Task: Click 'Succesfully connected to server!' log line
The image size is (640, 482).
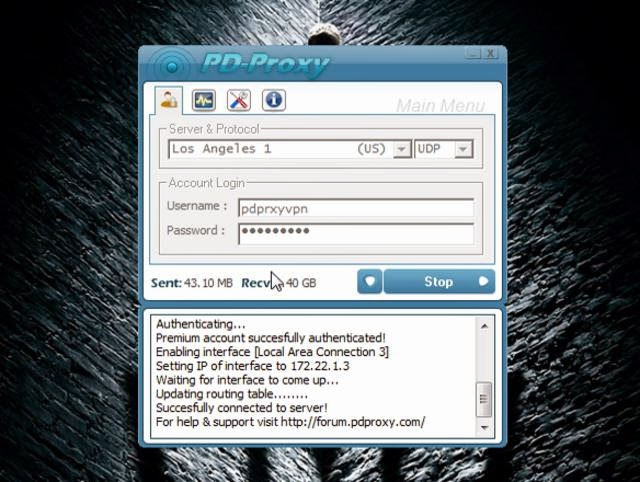Action: point(242,408)
